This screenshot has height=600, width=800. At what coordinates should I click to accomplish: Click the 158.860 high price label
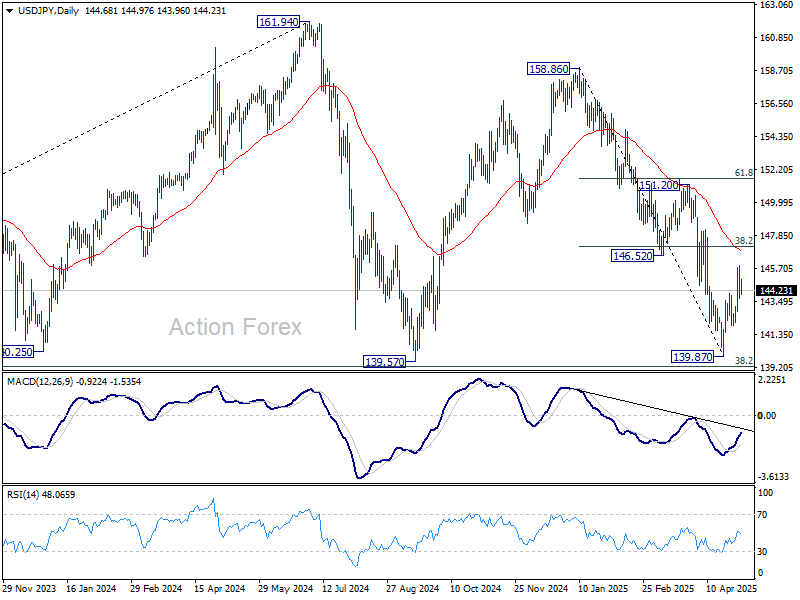pos(549,69)
